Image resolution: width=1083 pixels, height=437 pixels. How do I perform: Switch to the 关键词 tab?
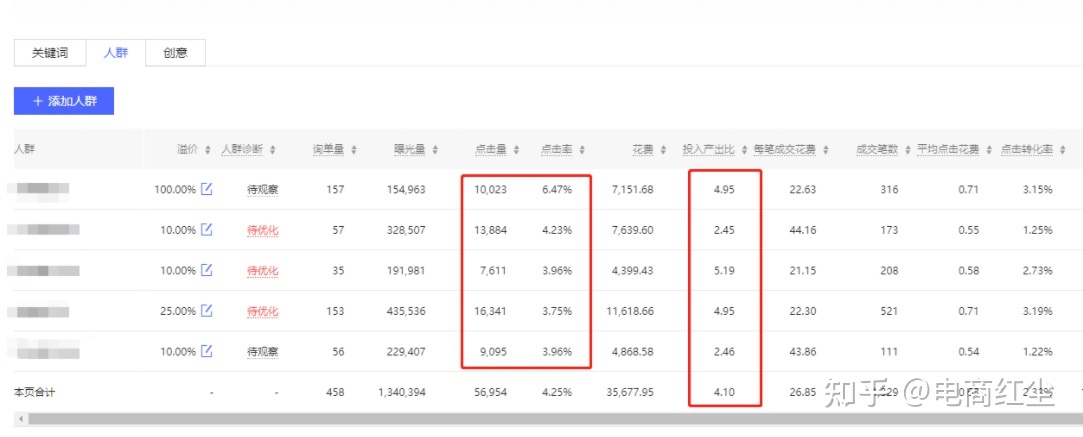50,53
